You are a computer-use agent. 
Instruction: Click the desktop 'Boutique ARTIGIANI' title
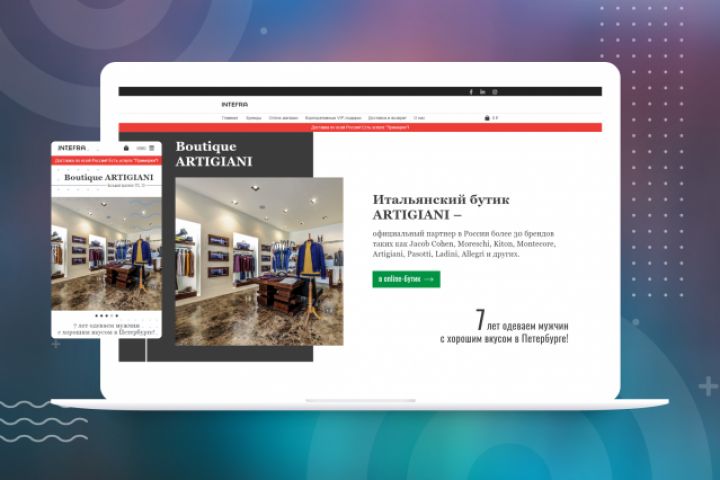(214, 154)
